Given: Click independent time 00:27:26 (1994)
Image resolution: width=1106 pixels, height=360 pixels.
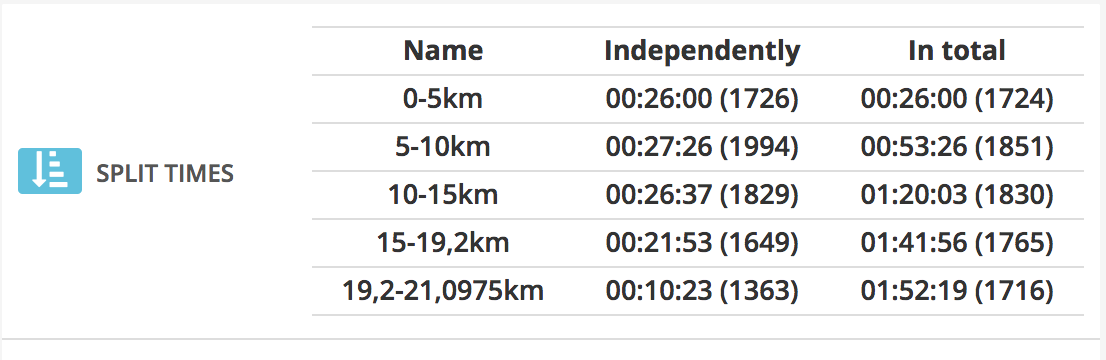Looking at the screenshot, I should pos(703,148).
